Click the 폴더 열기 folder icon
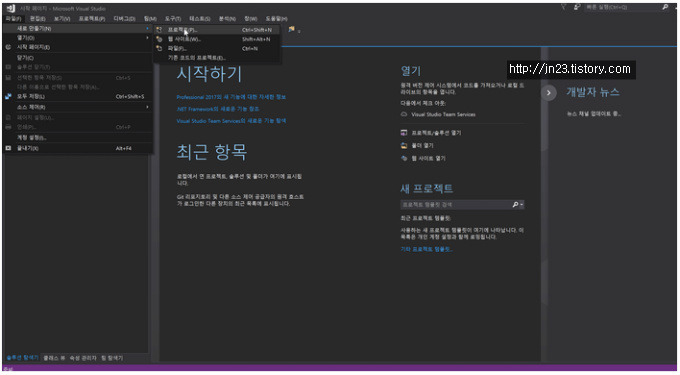Screen dimensions: 680x375 tap(404, 146)
